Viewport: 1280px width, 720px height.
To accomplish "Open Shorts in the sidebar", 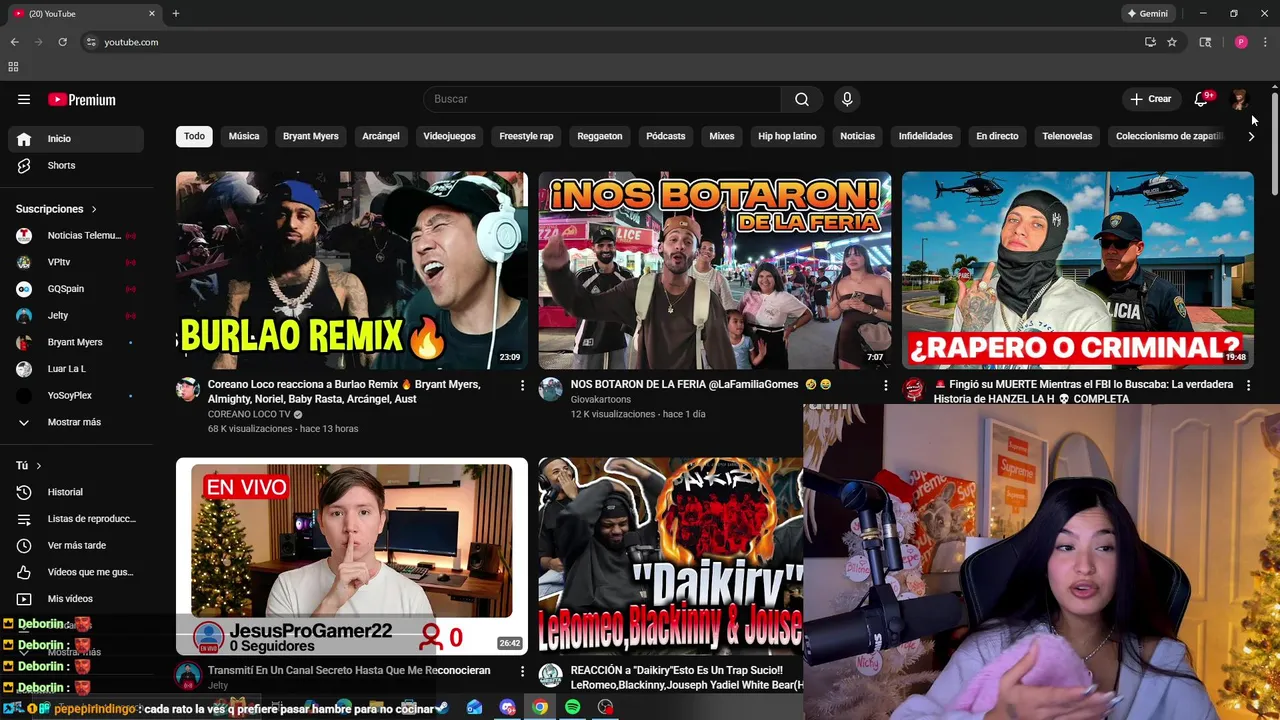I will click(76, 165).
